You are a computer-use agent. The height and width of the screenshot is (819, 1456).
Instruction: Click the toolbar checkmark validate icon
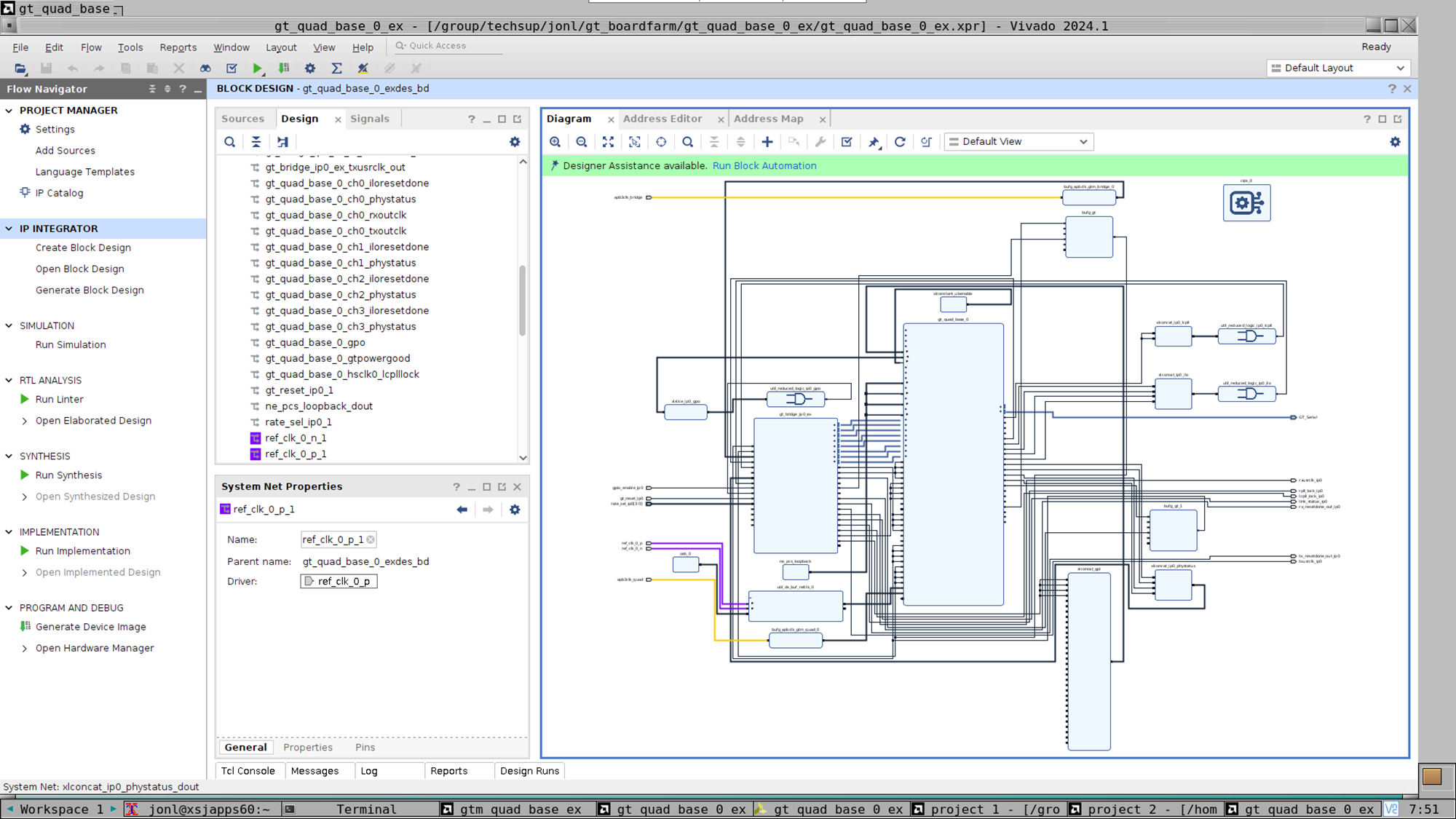pyautogui.click(x=232, y=68)
